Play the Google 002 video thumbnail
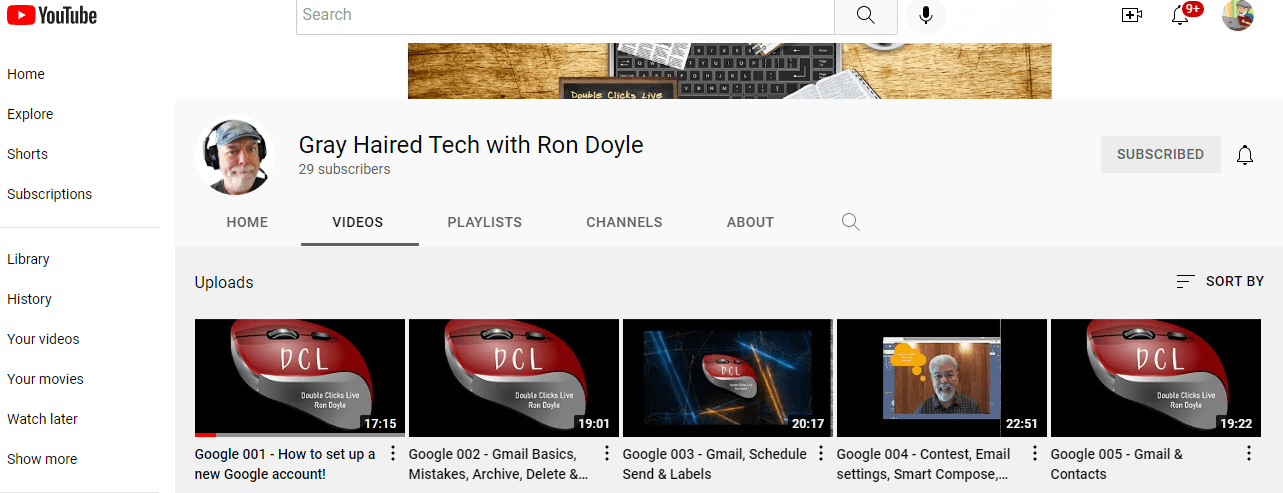Screen dimensions: 1283x493 [514, 378]
